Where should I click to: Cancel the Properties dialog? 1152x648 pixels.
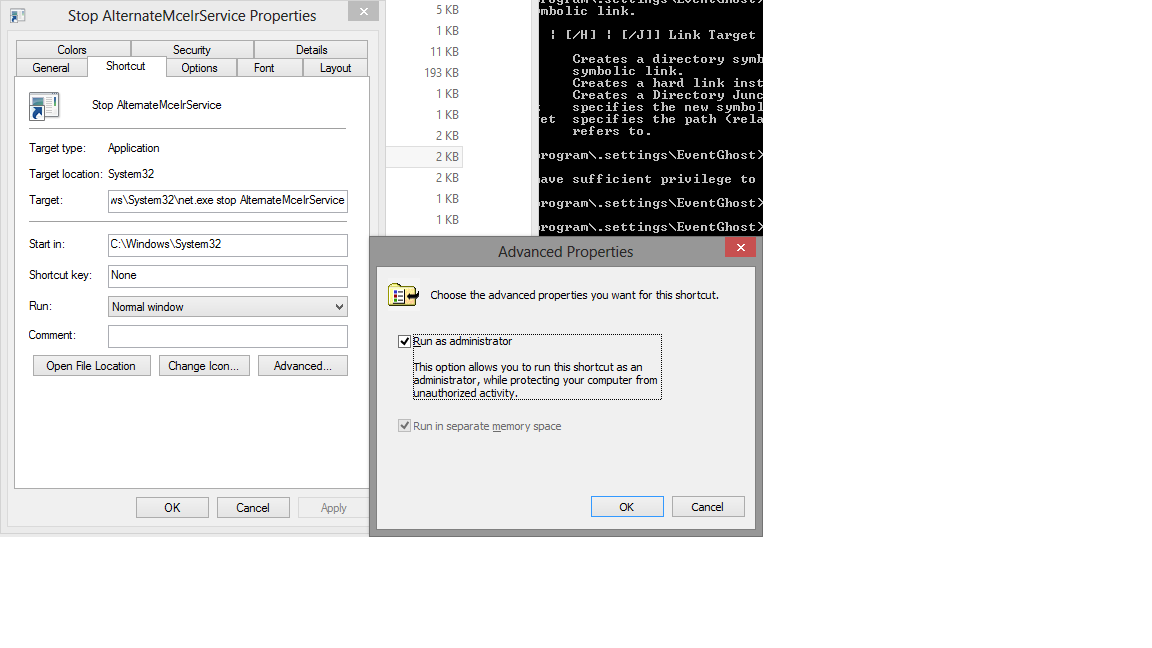coord(253,508)
